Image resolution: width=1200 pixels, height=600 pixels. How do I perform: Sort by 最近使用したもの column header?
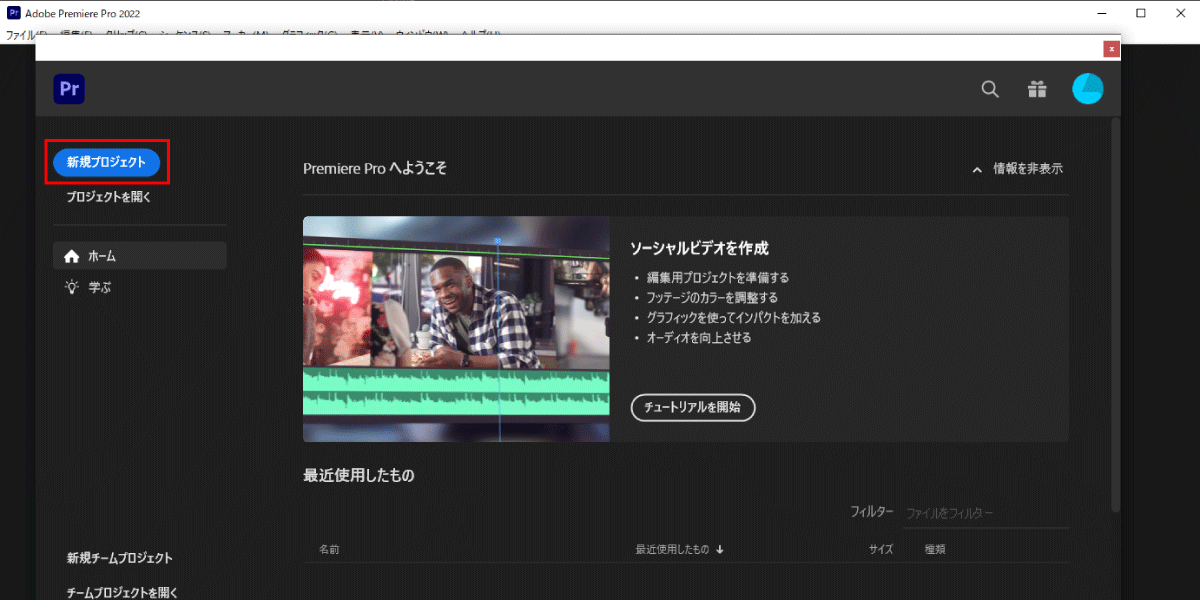pyautogui.click(x=679, y=549)
